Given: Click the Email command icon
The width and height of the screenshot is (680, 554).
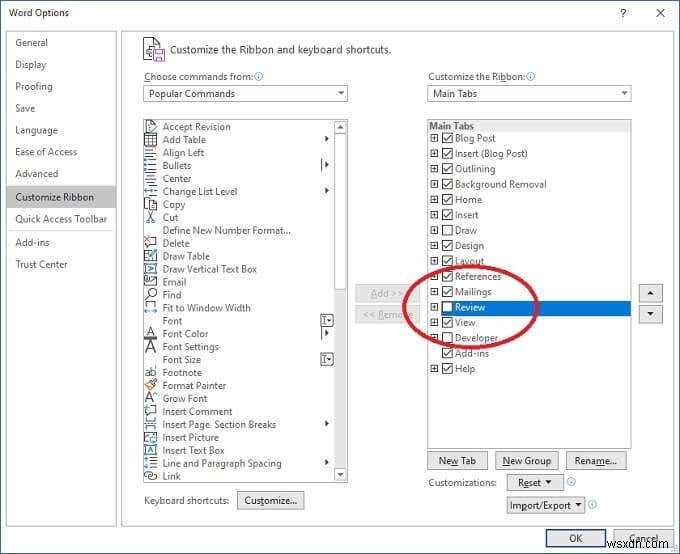Looking at the screenshot, I should pos(150,282).
